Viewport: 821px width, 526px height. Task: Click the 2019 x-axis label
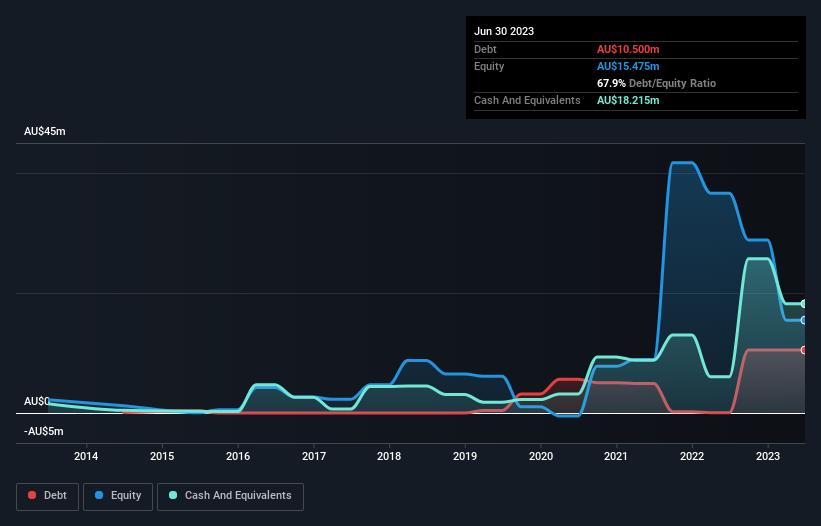coord(465,456)
